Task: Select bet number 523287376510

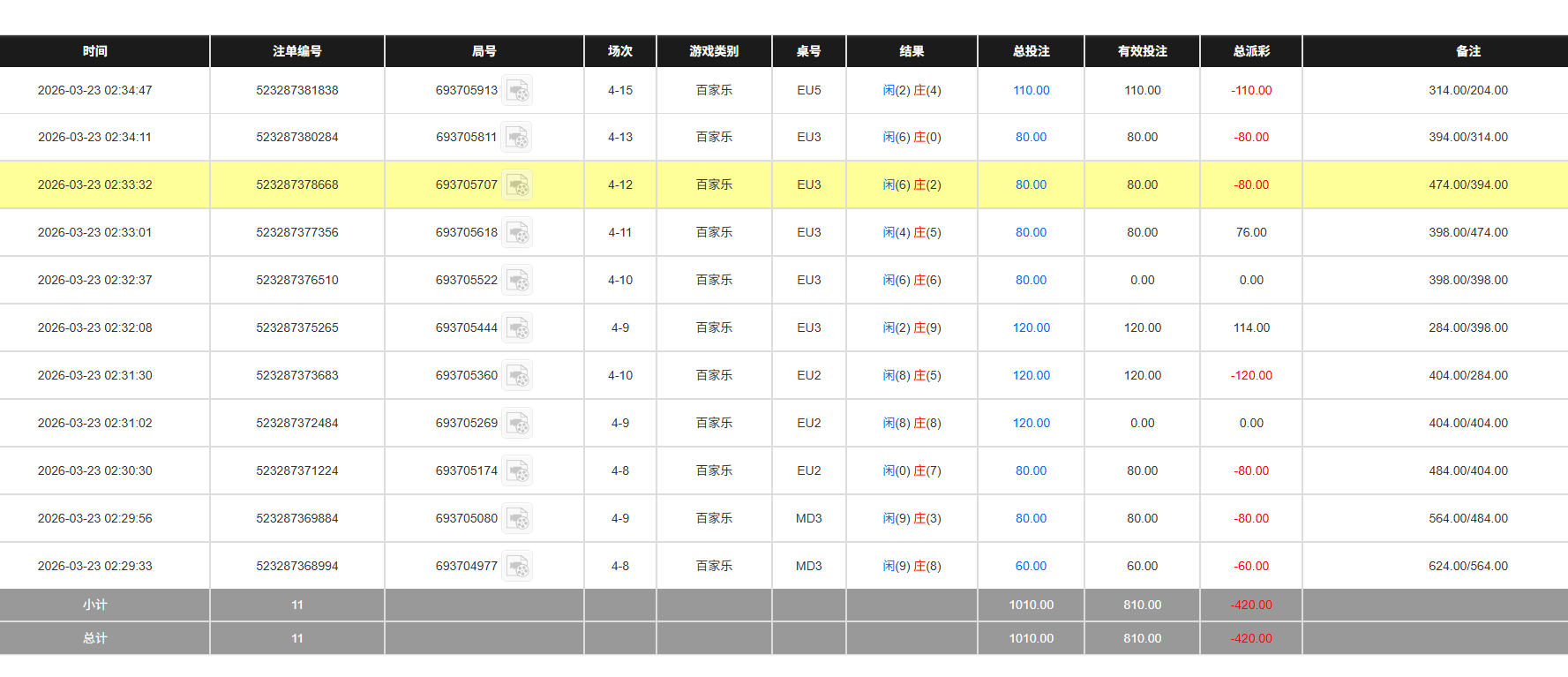Action: click(x=297, y=280)
